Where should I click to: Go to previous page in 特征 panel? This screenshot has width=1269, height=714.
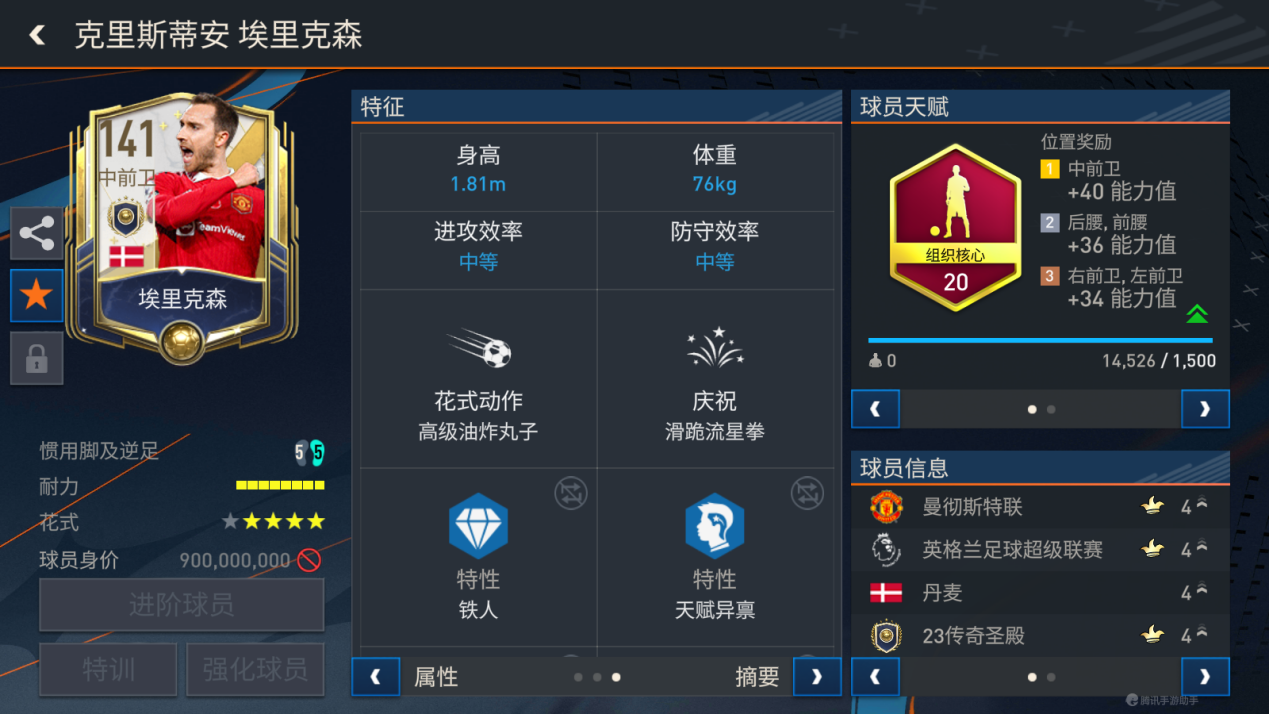tap(376, 677)
